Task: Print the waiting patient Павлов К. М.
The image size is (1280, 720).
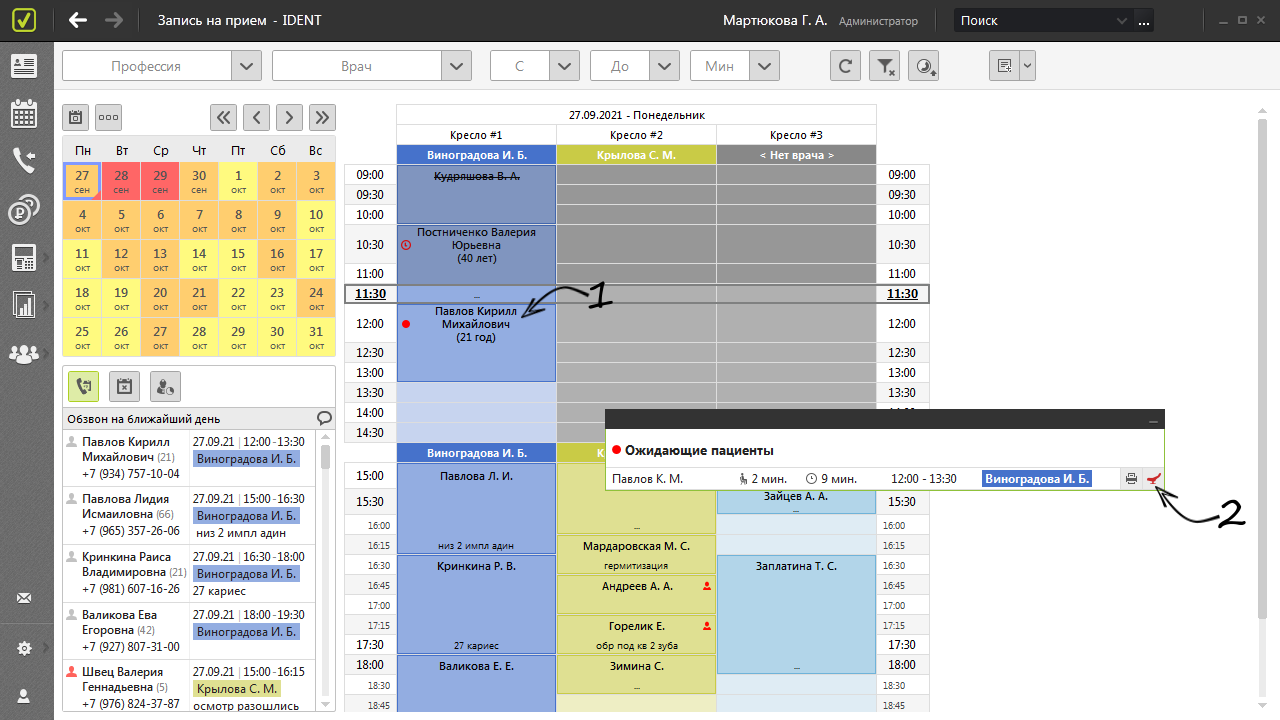Action: click(1131, 479)
